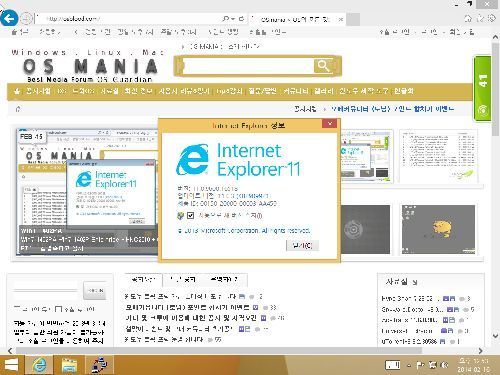Viewport: 500px width, 375px height.
Task: Open the post 모바일커뮤니티 포인트 합치기 이벤트
Action: point(188,307)
